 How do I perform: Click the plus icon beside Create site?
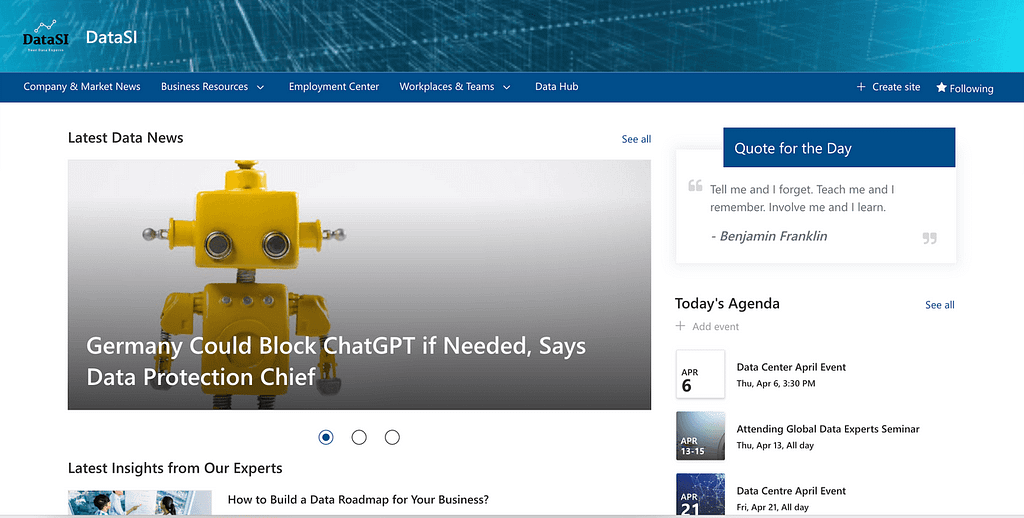861,86
